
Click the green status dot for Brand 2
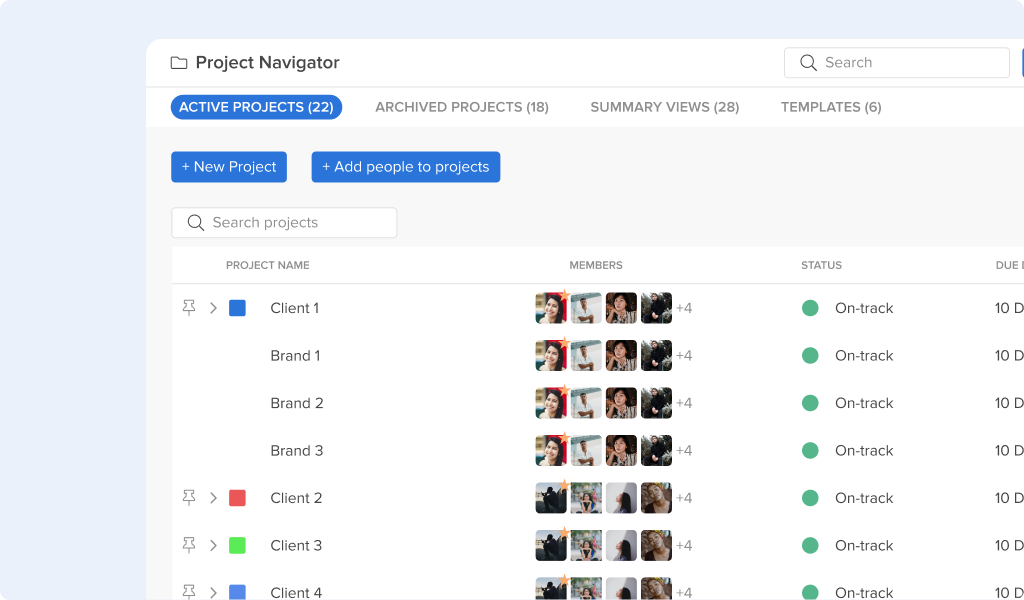click(x=810, y=403)
